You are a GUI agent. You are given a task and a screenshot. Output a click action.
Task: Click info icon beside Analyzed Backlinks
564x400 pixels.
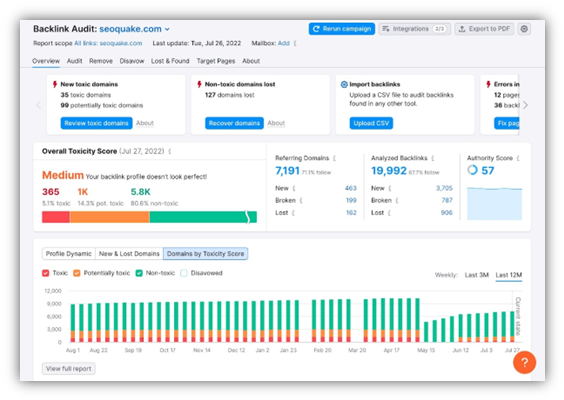(x=433, y=158)
